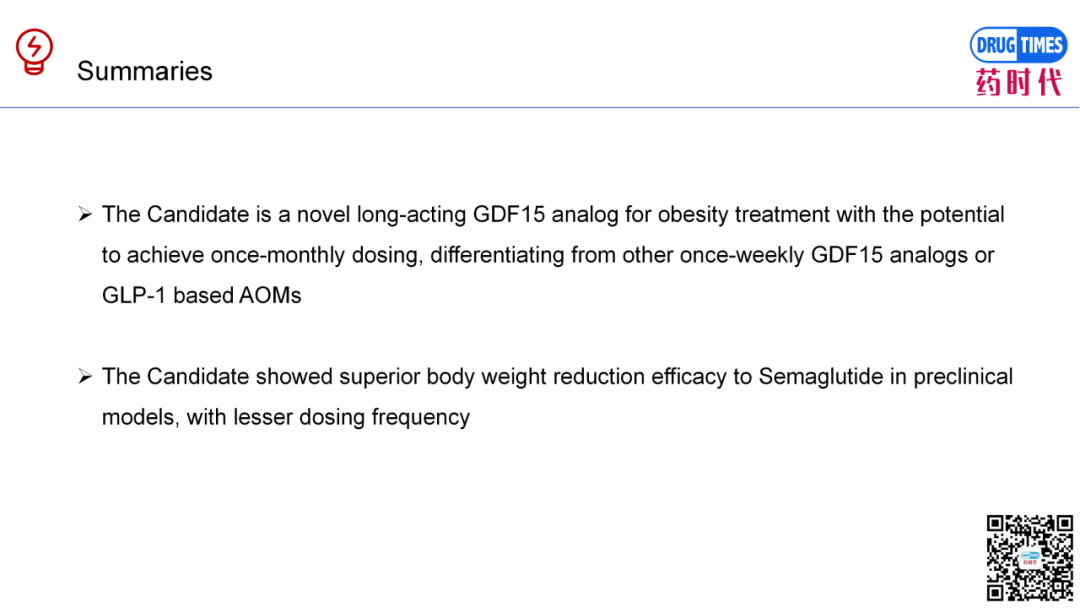Click the words lesser dosing frequency

pyautogui.click(x=351, y=417)
